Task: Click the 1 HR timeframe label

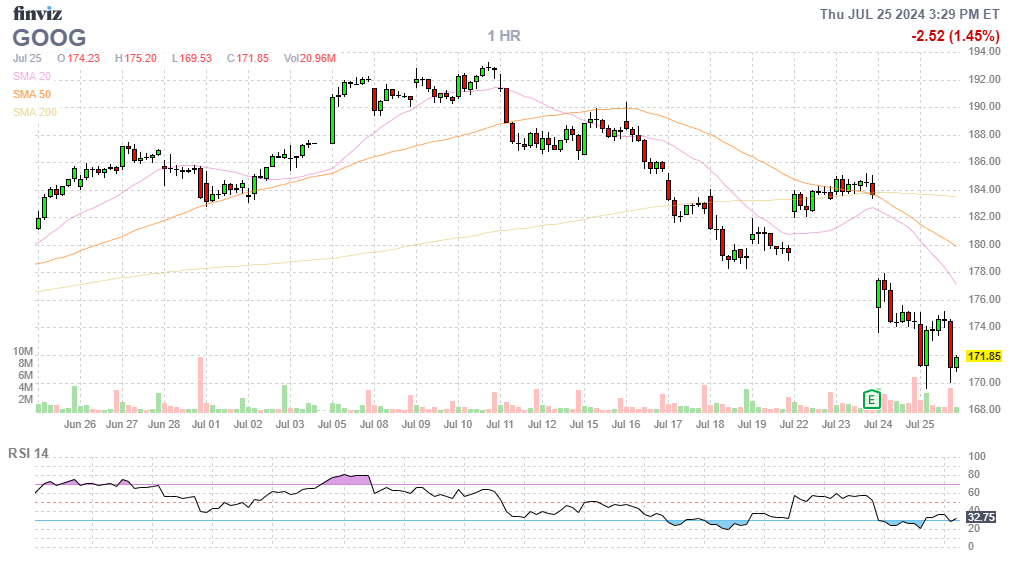Action: (504, 36)
